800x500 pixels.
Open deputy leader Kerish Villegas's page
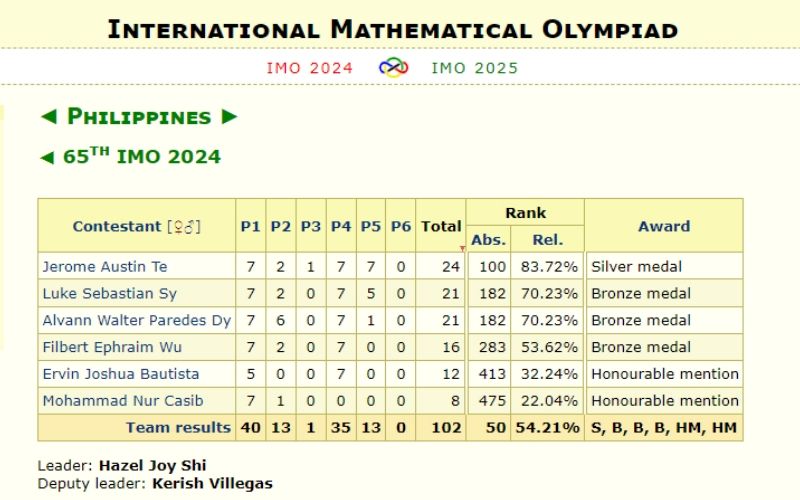(x=212, y=483)
